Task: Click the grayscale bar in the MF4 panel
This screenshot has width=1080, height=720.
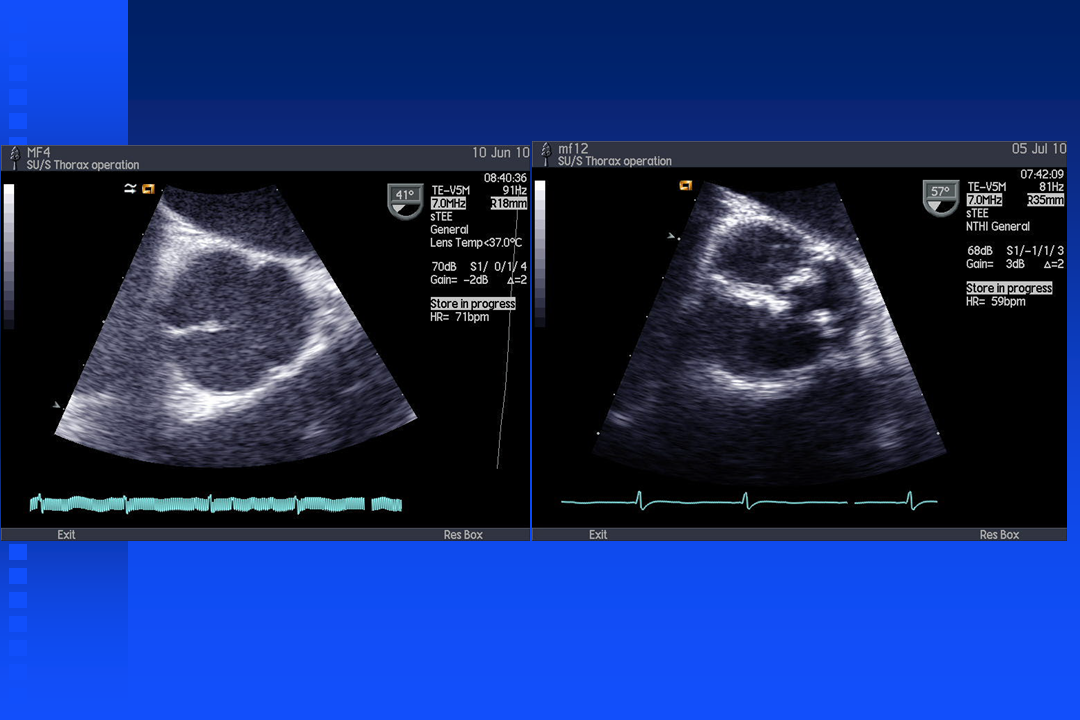Action: [x=10, y=256]
